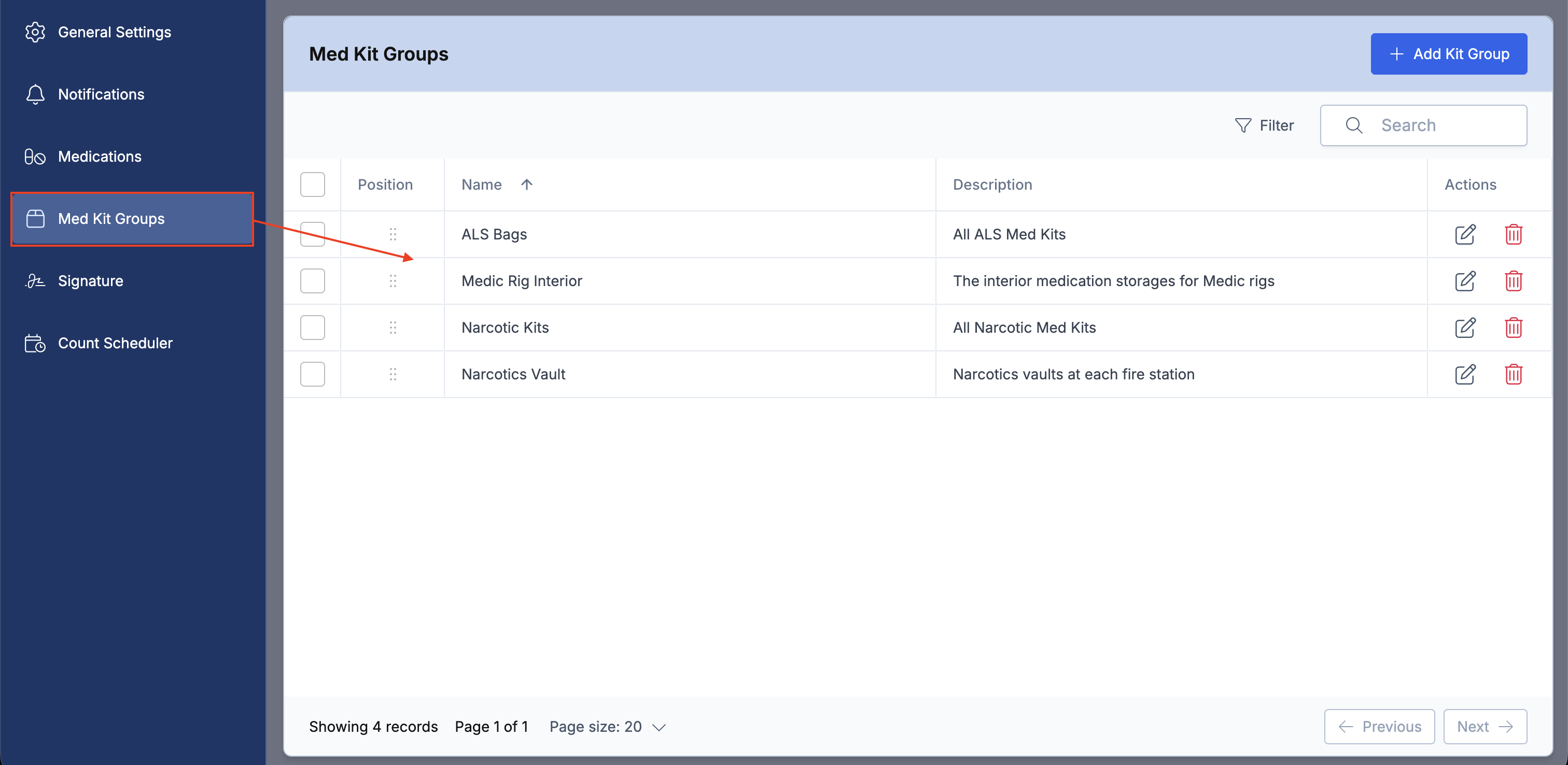Open the Page size dropdown
The width and height of the screenshot is (1568, 765).
tap(608, 727)
